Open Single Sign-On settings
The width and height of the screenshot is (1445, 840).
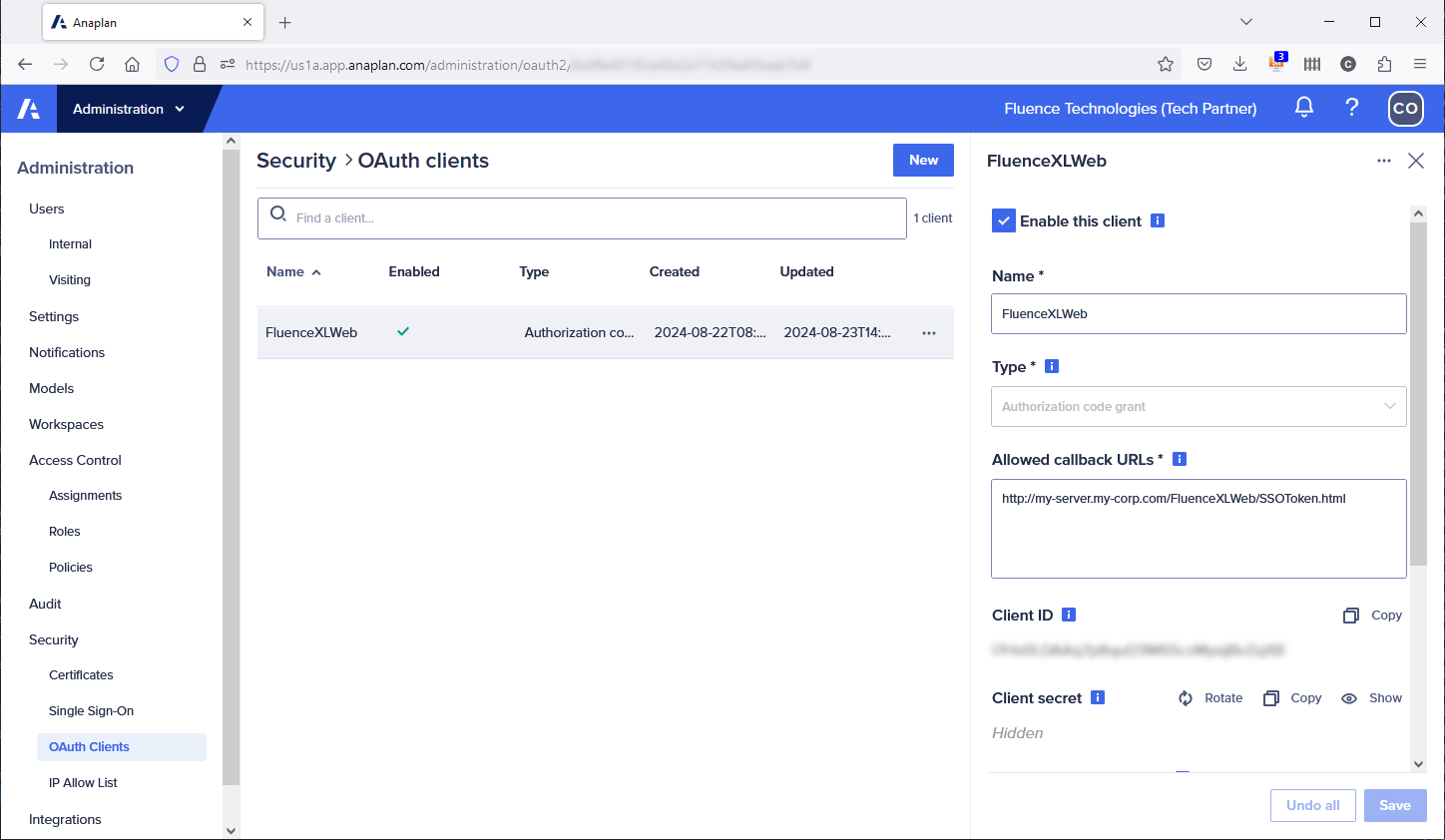[x=91, y=711]
